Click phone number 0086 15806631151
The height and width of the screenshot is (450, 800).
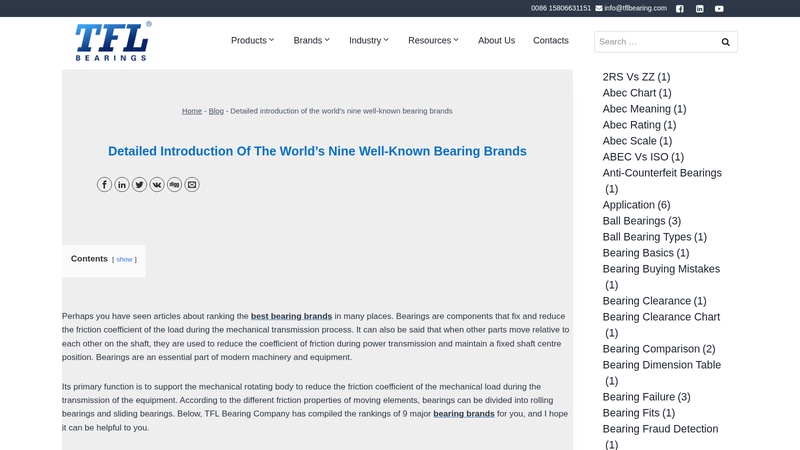coord(561,8)
